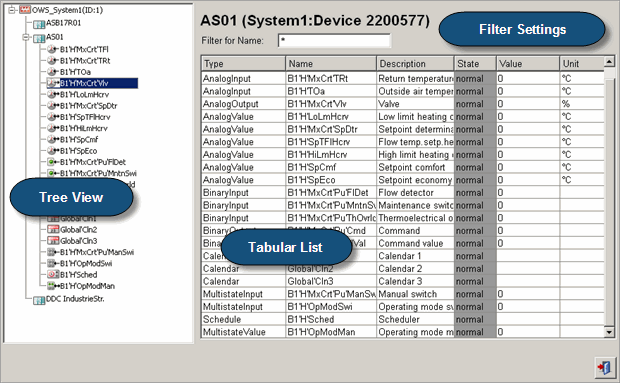Sort by the State column header
The height and width of the screenshot is (383, 620).
coord(475,64)
